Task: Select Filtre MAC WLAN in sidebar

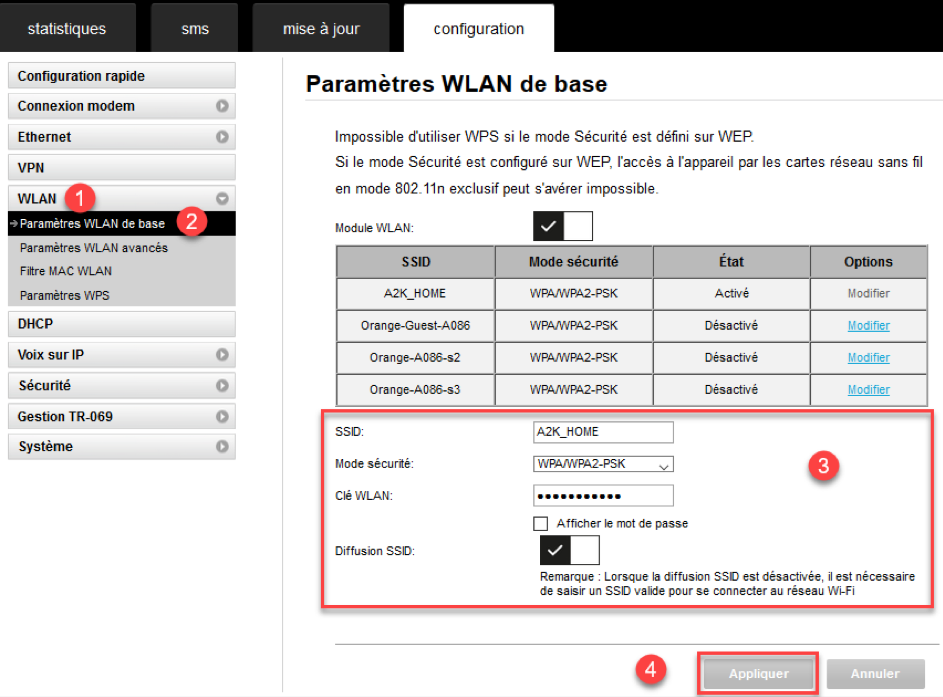Action: pyautogui.click(x=66, y=271)
